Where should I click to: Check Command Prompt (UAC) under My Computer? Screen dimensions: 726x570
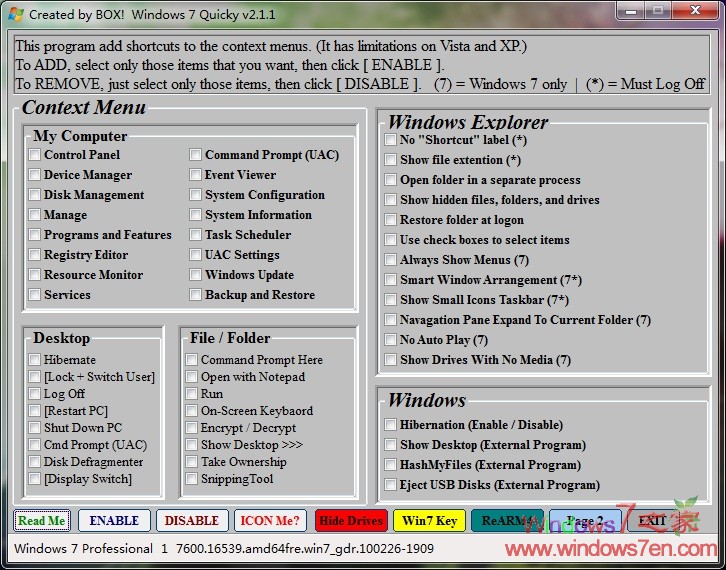[x=196, y=155]
